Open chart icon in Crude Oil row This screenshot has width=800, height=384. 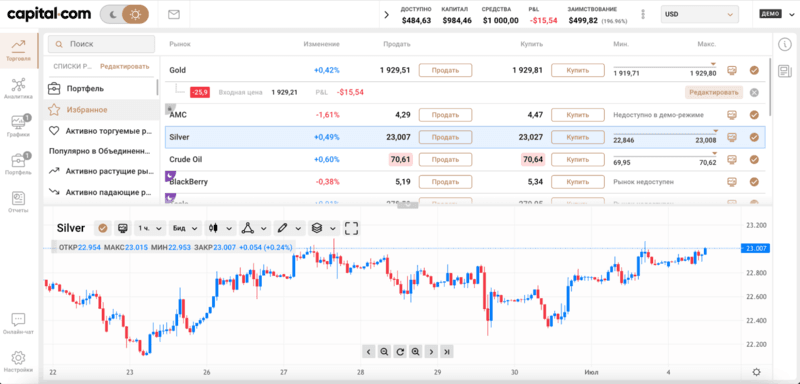coord(732,159)
